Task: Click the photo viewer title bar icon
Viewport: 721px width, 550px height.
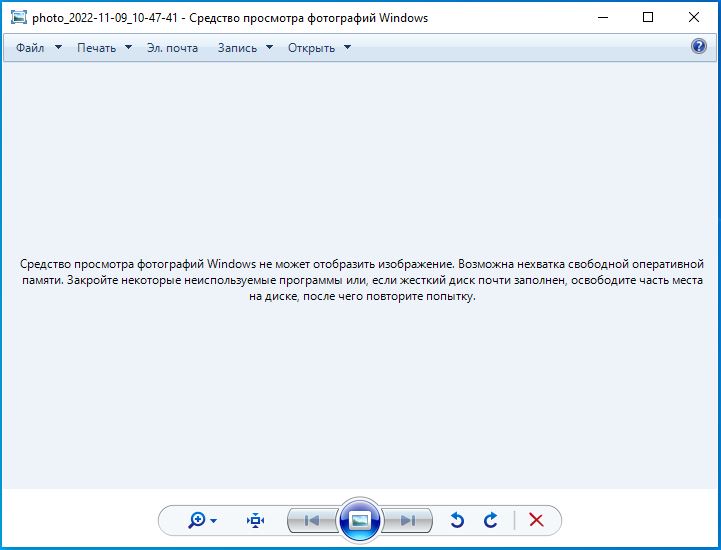Action: click(x=19, y=17)
